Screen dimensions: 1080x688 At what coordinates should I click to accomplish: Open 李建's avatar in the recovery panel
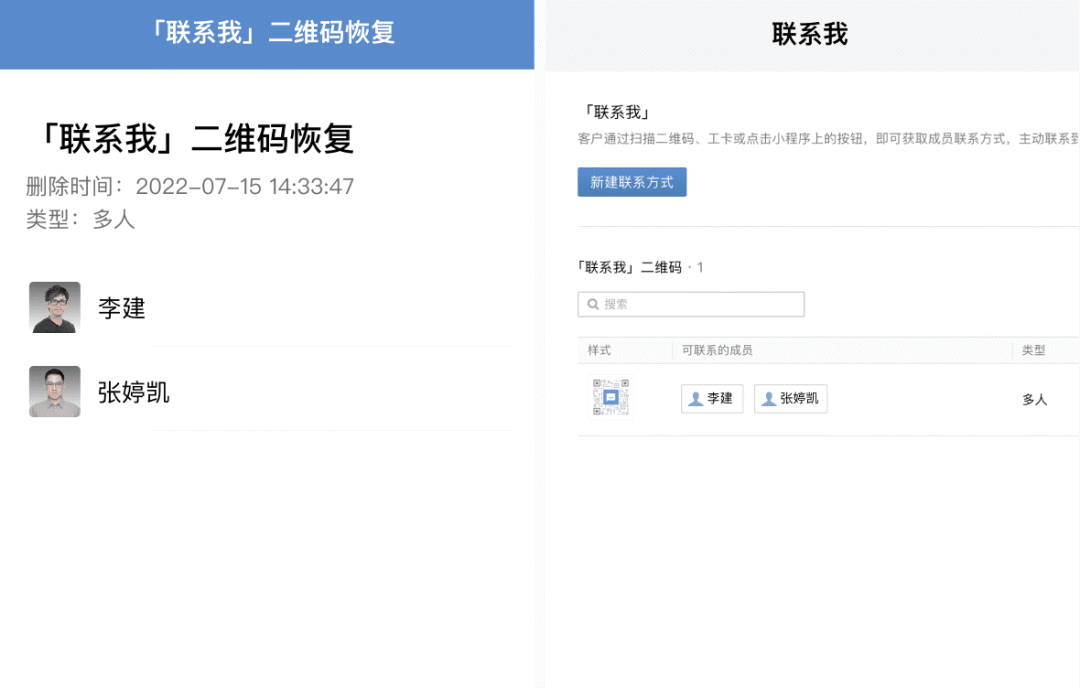tap(54, 307)
